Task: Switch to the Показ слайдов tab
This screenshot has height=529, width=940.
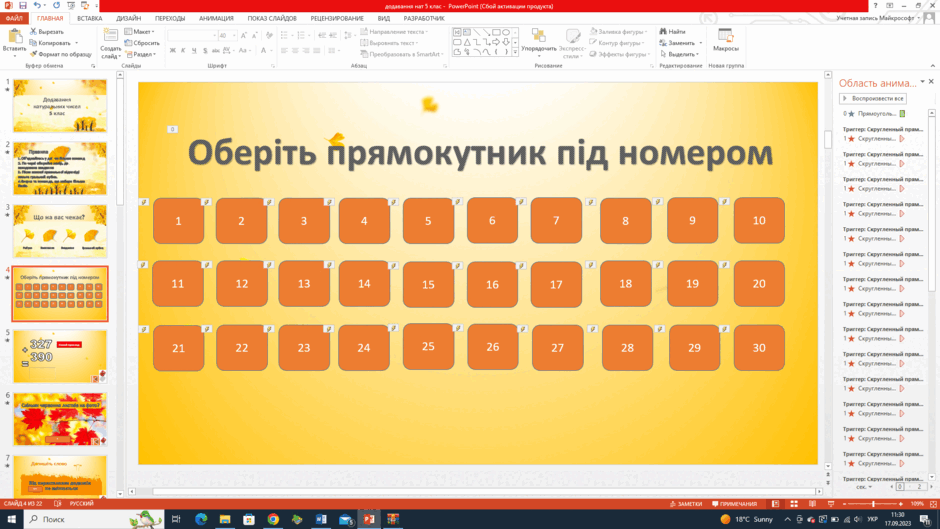Action: [272, 19]
